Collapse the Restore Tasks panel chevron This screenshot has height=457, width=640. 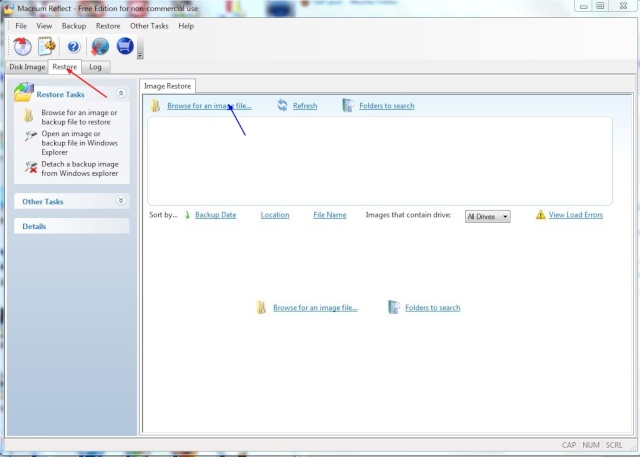point(121,93)
